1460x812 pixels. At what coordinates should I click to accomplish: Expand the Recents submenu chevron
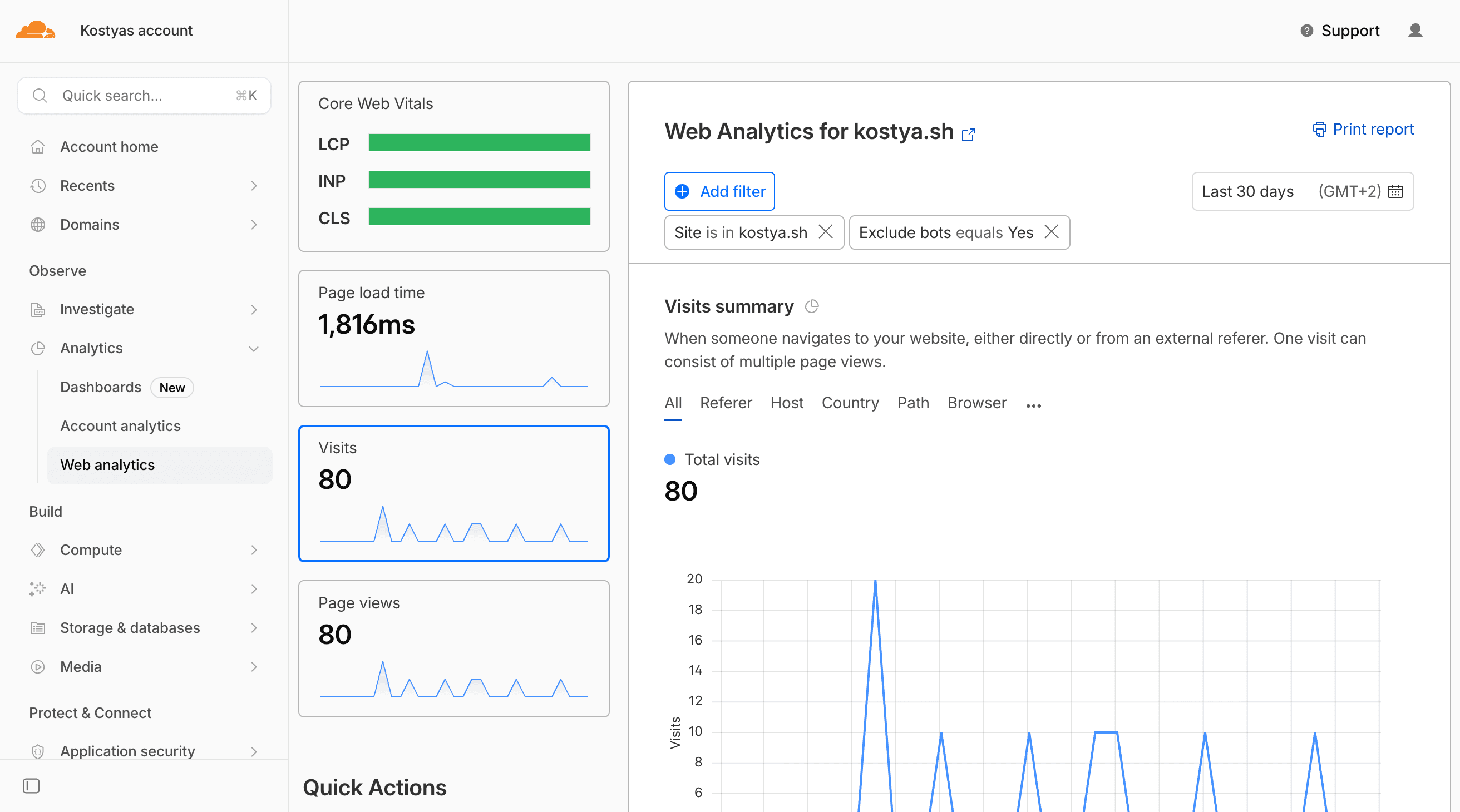click(x=254, y=186)
